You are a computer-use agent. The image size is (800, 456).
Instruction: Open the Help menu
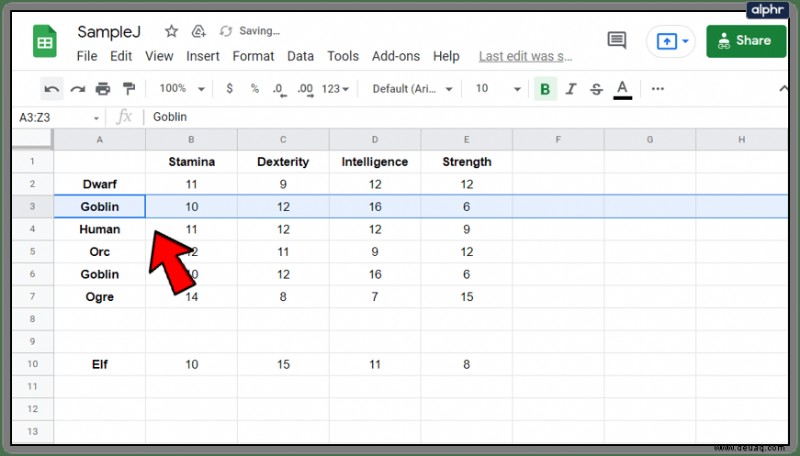446,56
